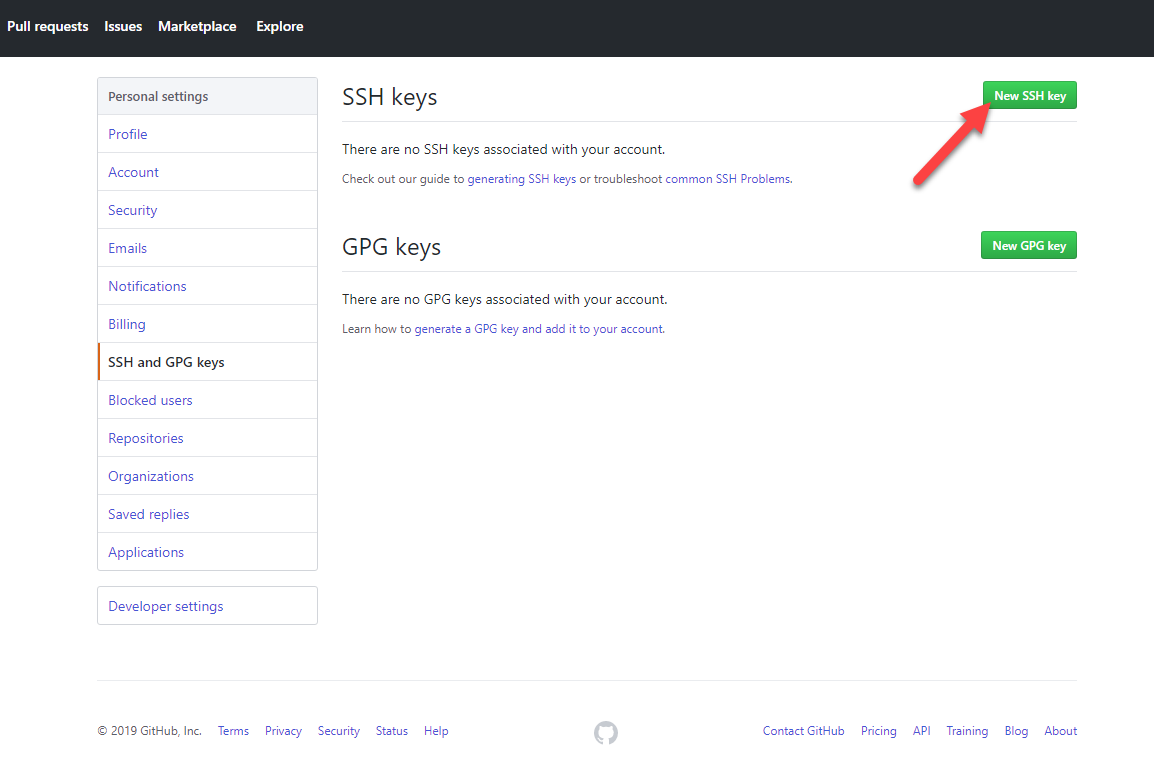Click the New GPG key button
1154x780 pixels.
[x=1029, y=246]
